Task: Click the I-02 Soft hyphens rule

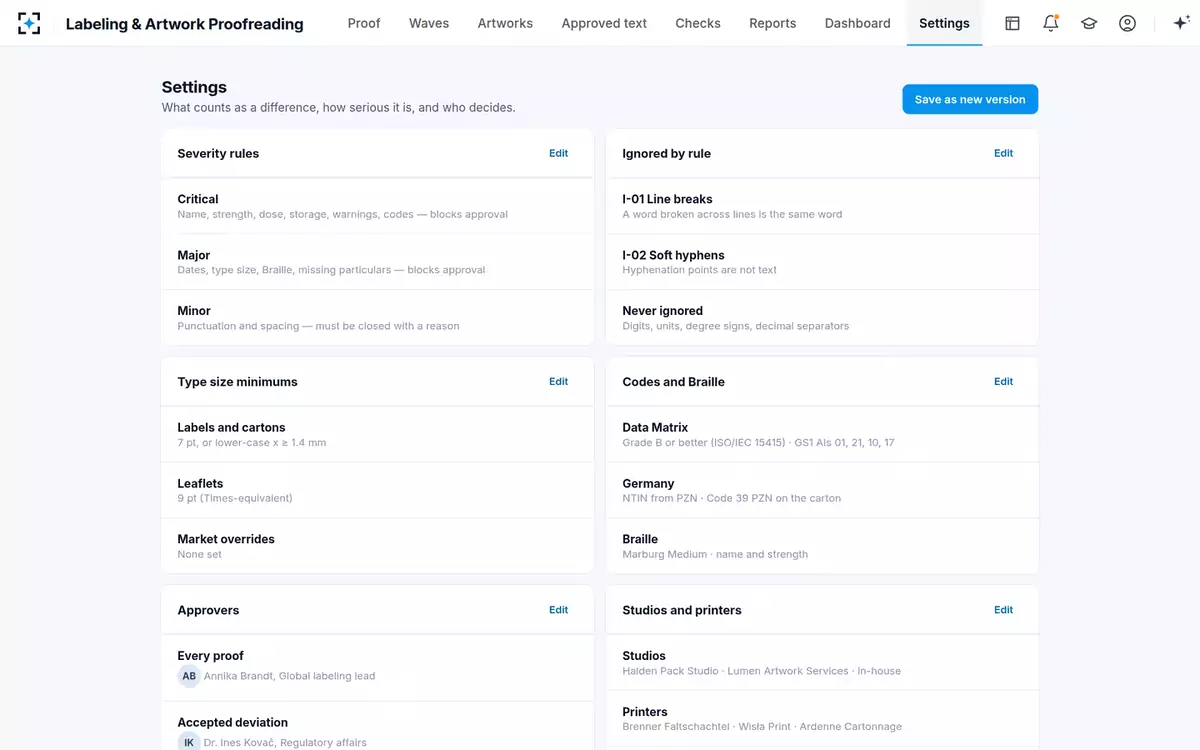Action: [x=822, y=262]
